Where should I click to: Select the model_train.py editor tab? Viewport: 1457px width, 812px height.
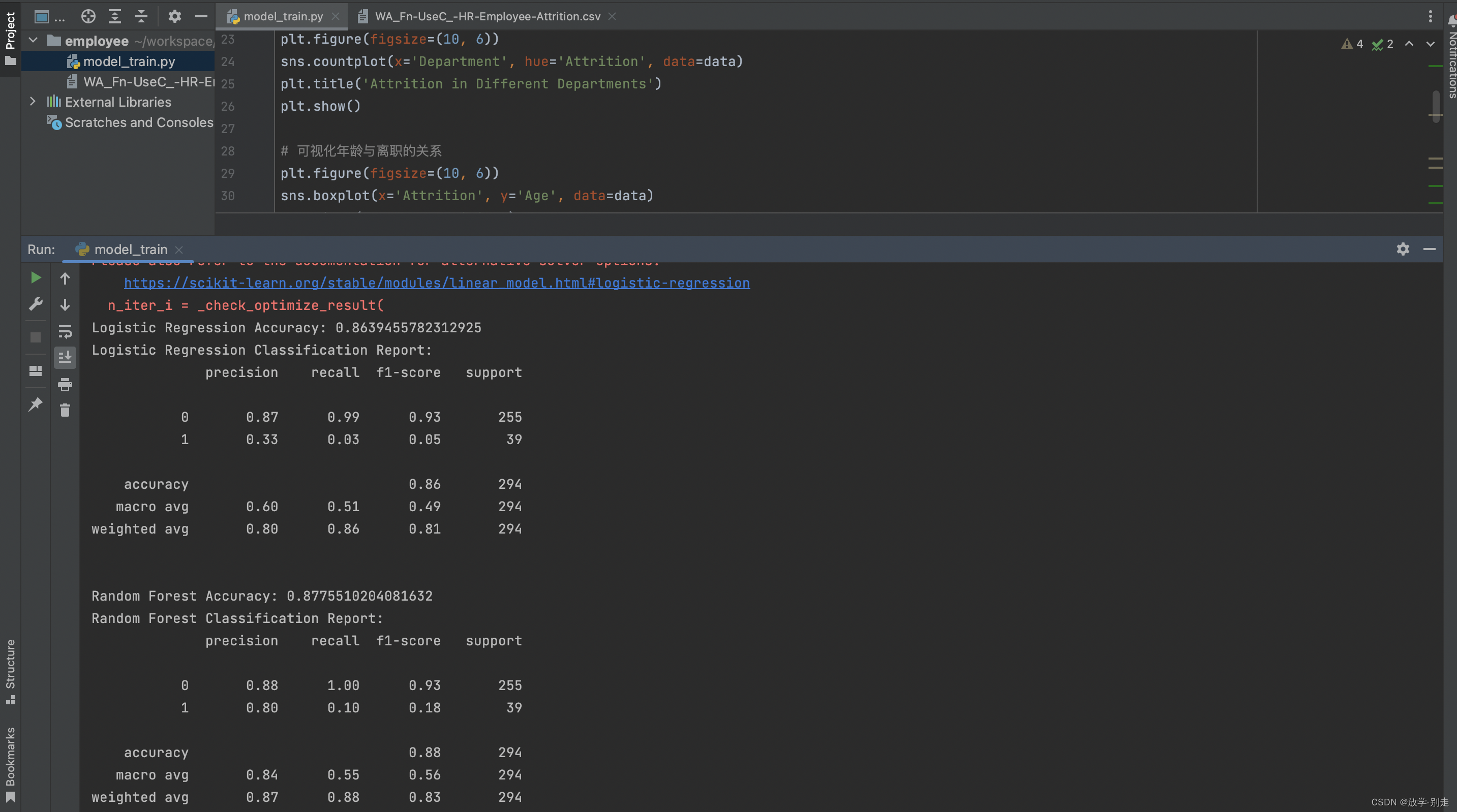[283, 16]
